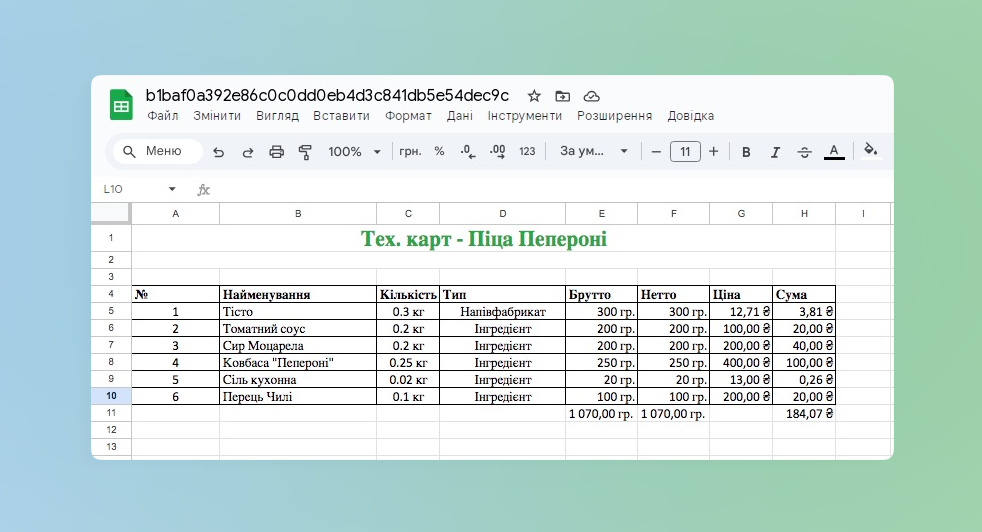Select the paint format roller tool
982x532 pixels.
[x=306, y=152]
